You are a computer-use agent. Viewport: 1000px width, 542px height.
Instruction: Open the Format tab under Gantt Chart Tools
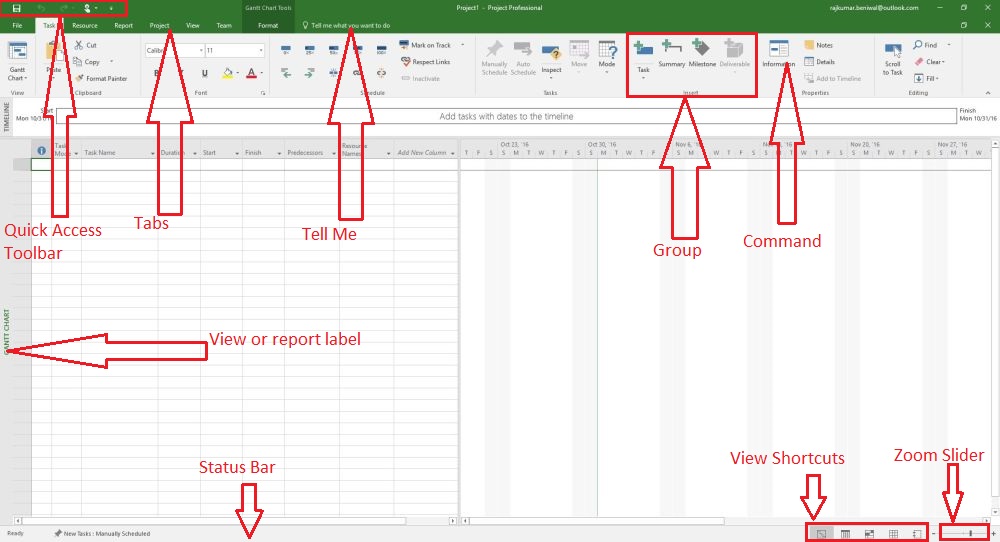268,26
